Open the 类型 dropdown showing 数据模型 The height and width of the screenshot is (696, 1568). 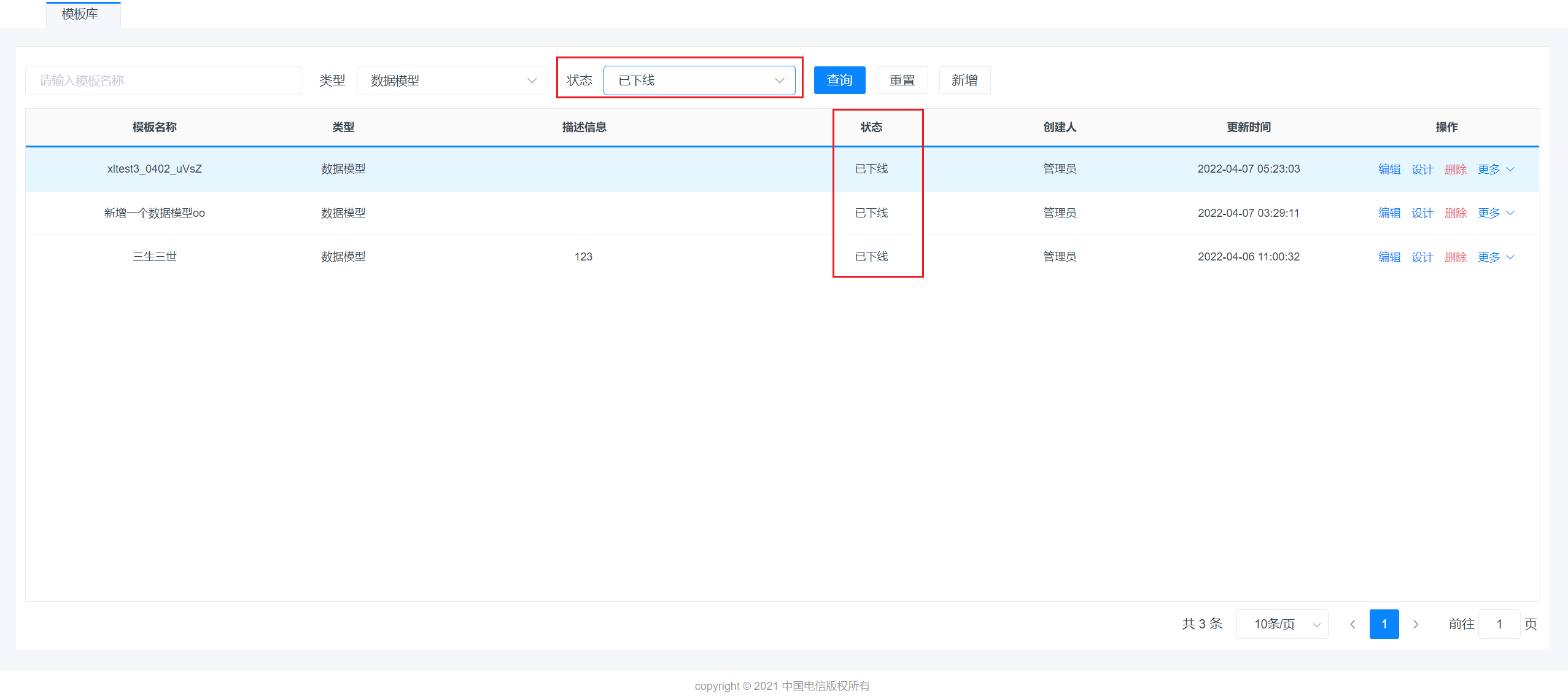tap(452, 80)
